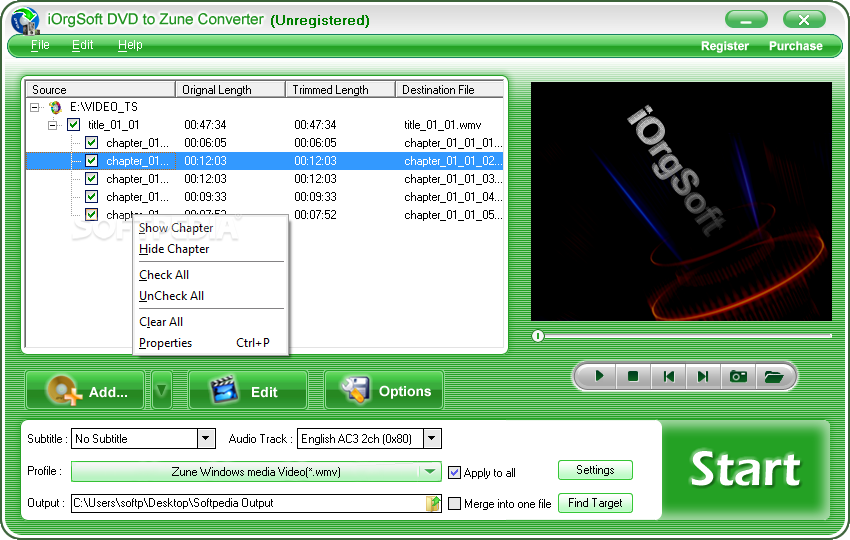Toggle the checkbox of the 00:07:52 chapter
This screenshot has width=850, height=540.
(92, 214)
